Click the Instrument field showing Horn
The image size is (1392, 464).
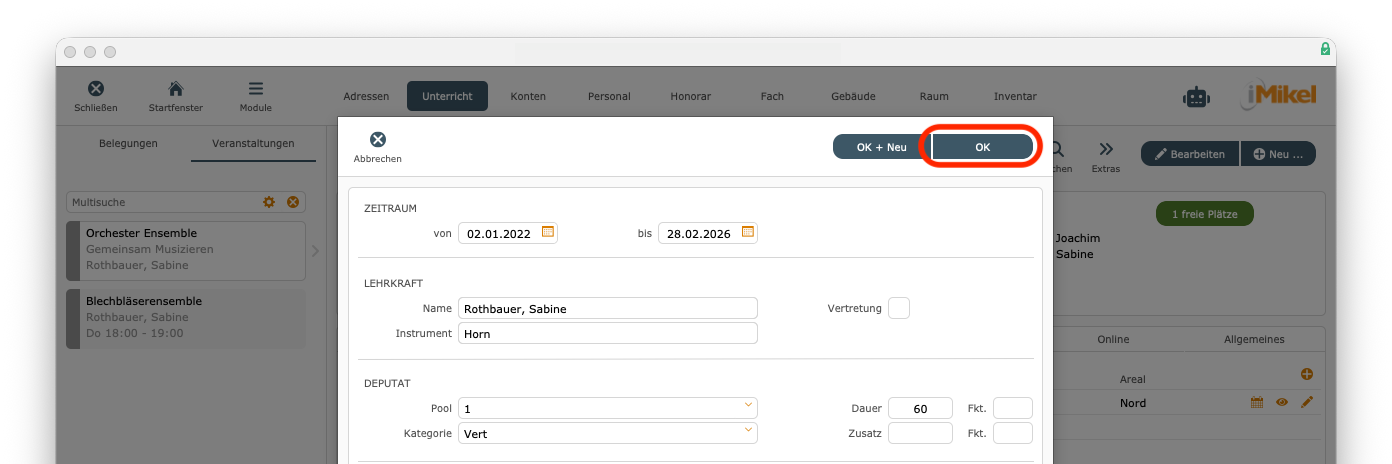pyautogui.click(x=608, y=333)
